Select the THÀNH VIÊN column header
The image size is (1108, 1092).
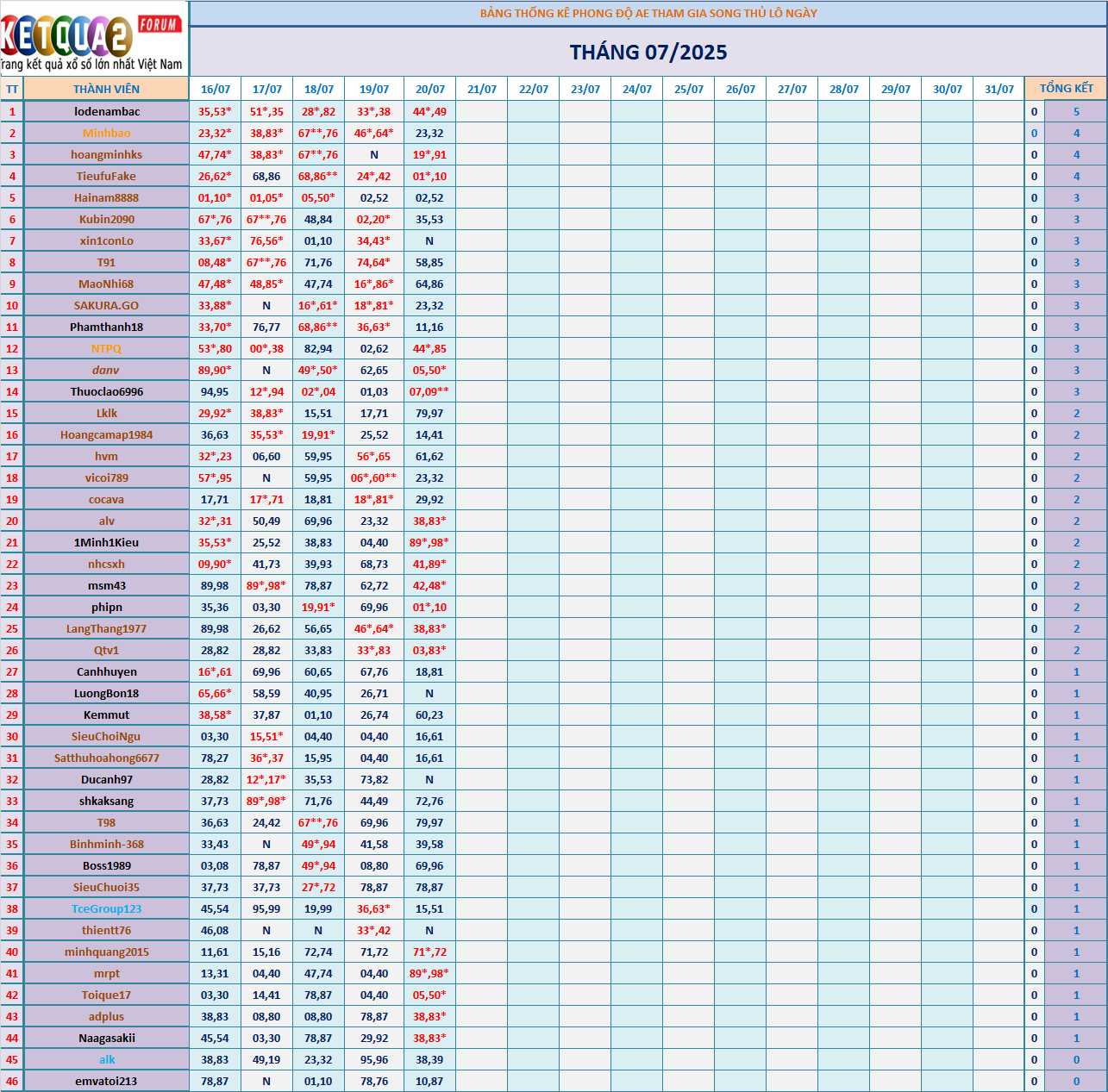(106, 89)
